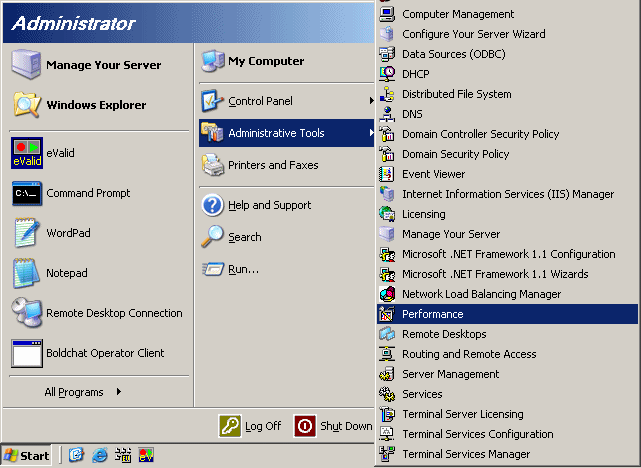Click the Computer Management icon

387,14
